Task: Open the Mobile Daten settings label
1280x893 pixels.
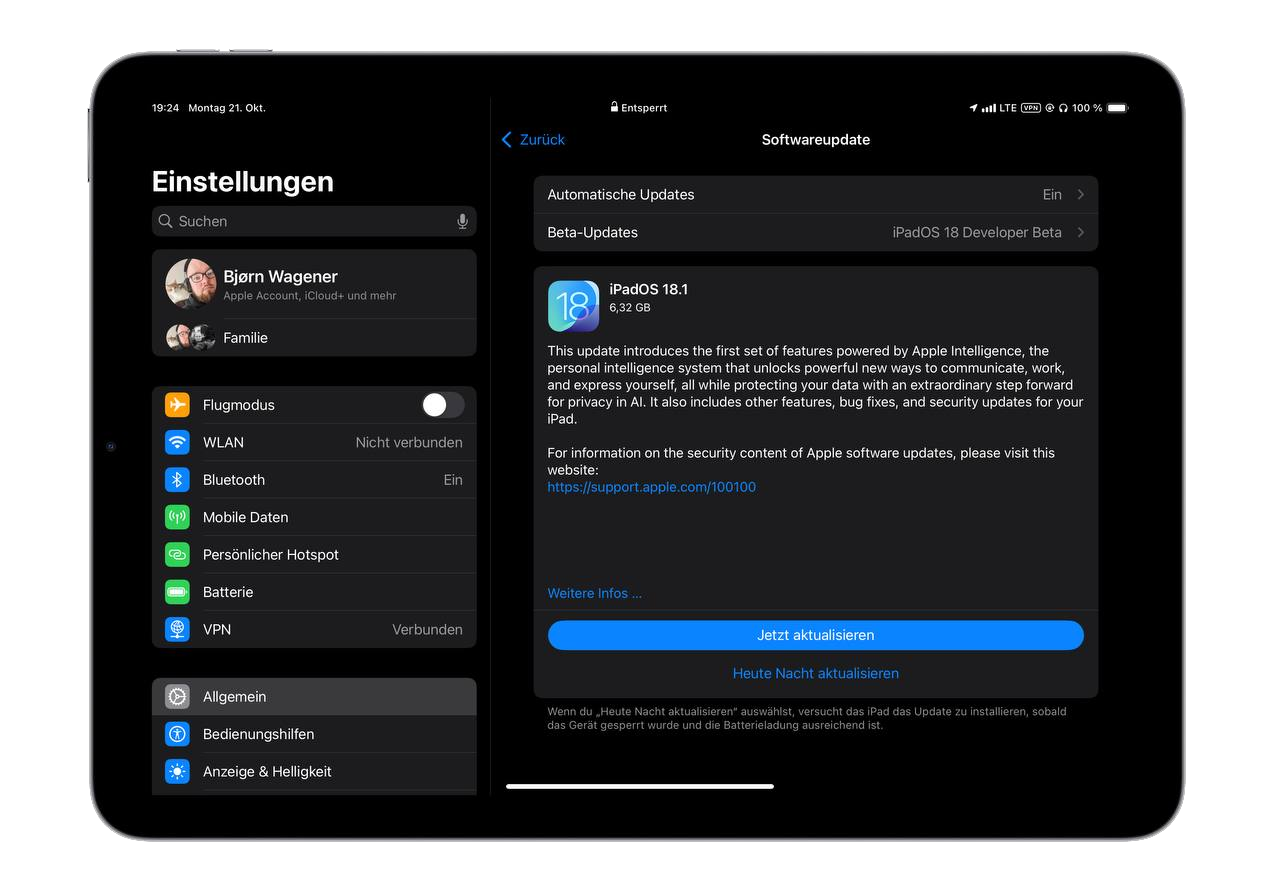Action: pos(246,517)
